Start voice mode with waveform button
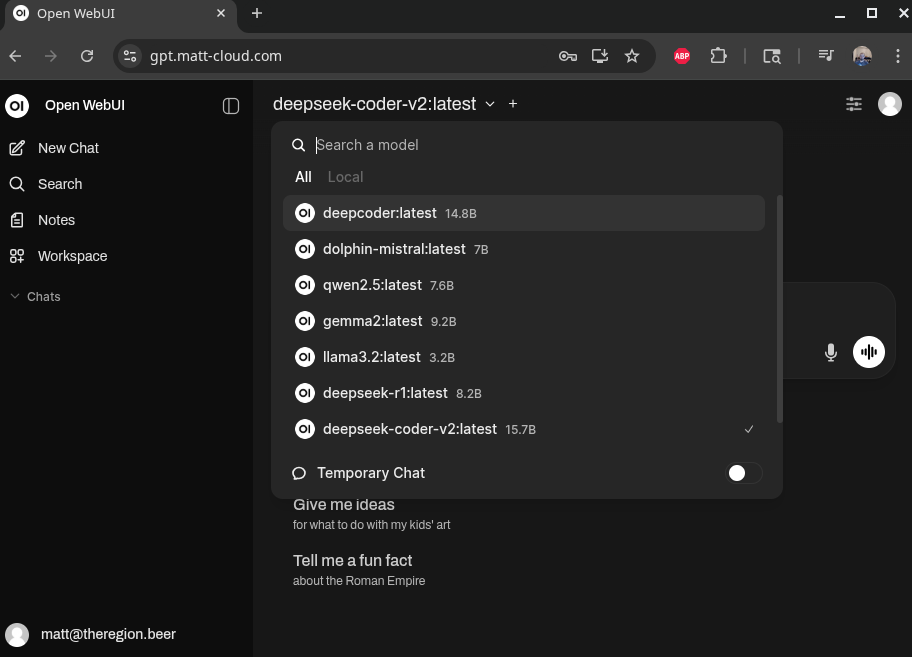Image resolution: width=912 pixels, height=657 pixels. [868, 352]
